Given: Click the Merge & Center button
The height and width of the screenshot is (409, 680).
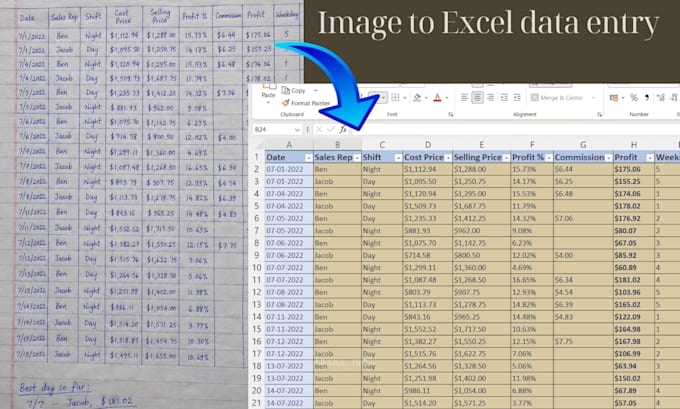Looking at the screenshot, I should pos(557,98).
